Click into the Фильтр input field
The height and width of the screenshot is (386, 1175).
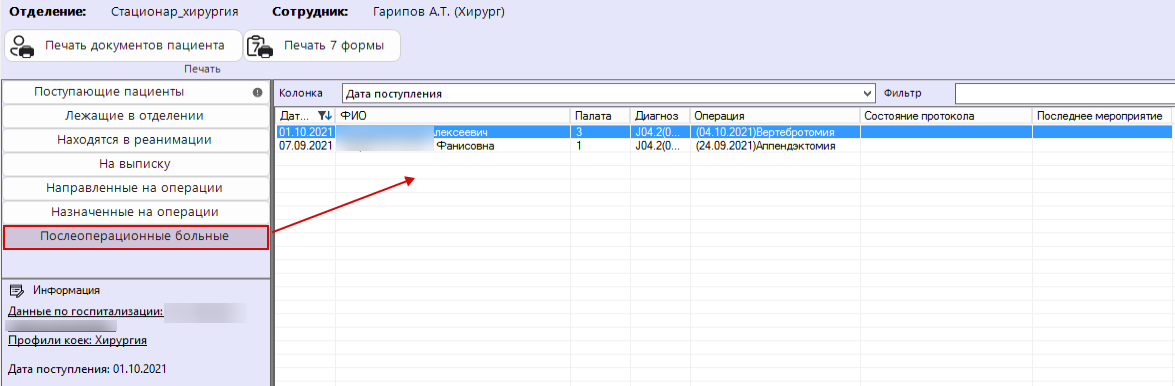pyautogui.click(x=1064, y=94)
